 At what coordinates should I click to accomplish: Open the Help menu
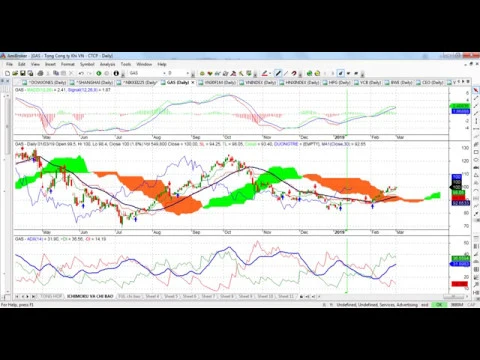click(x=162, y=64)
